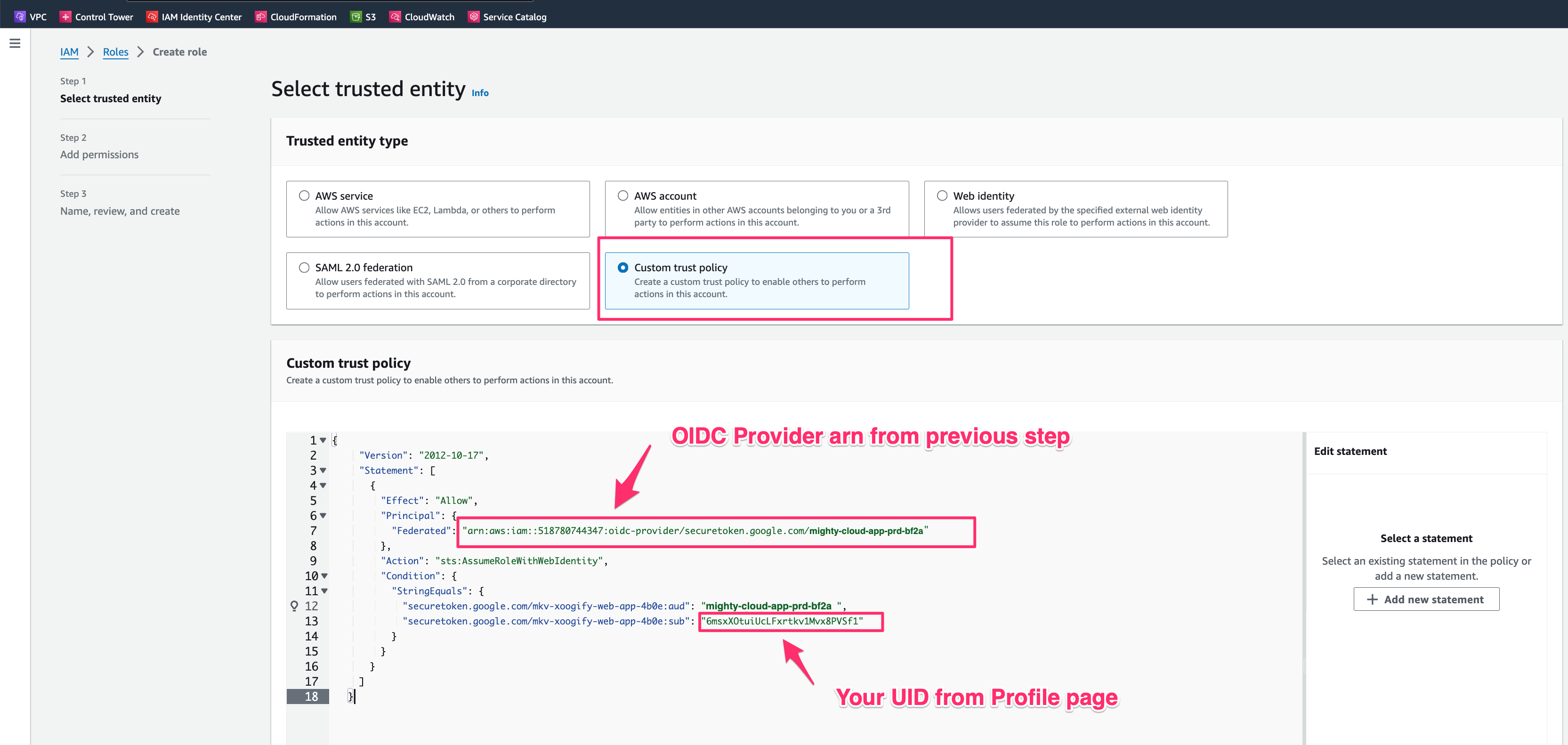Click the VPC service icon in favorites bar

[x=20, y=16]
